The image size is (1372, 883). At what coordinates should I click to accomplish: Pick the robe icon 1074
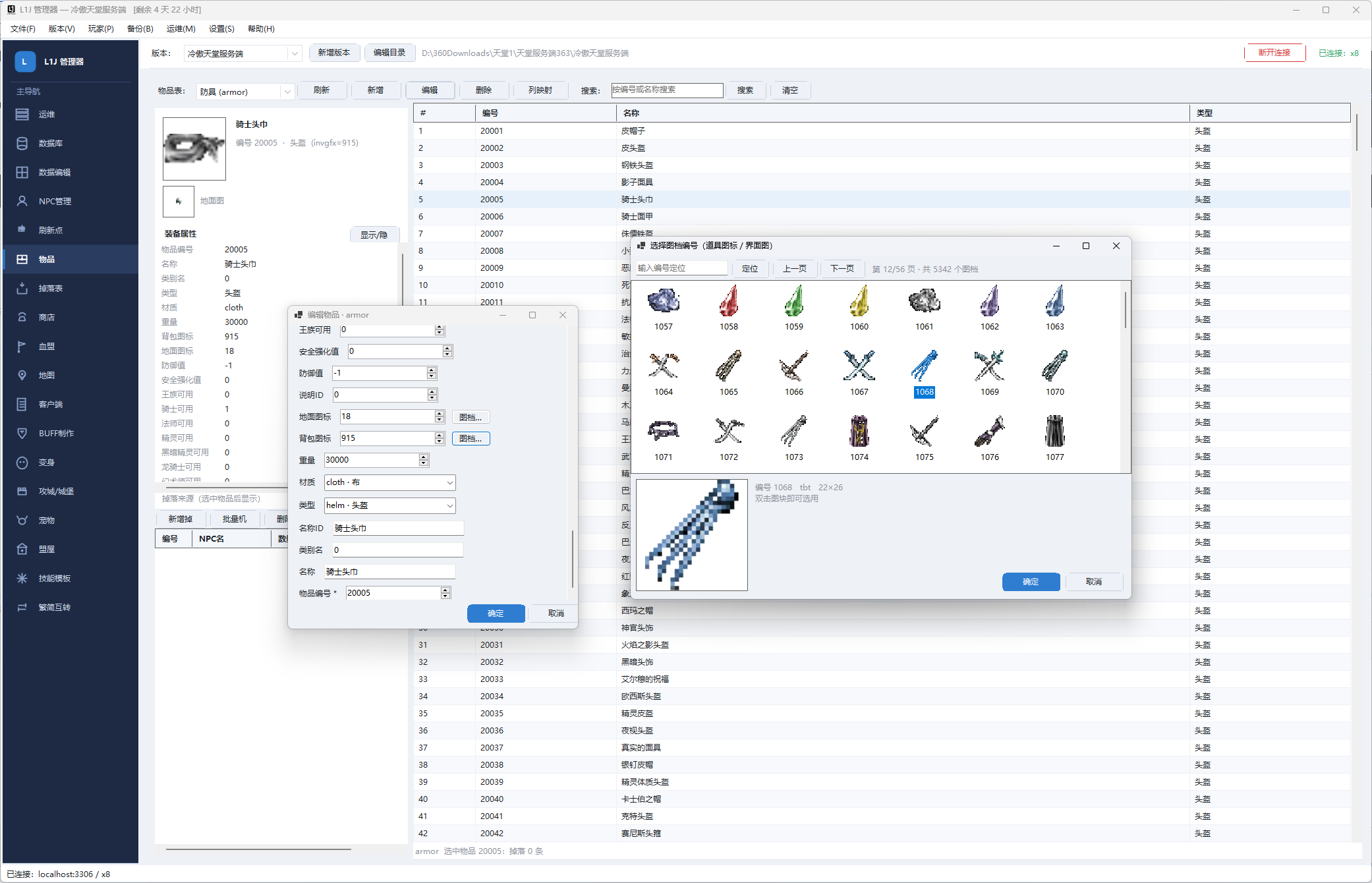pyautogui.click(x=859, y=438)
